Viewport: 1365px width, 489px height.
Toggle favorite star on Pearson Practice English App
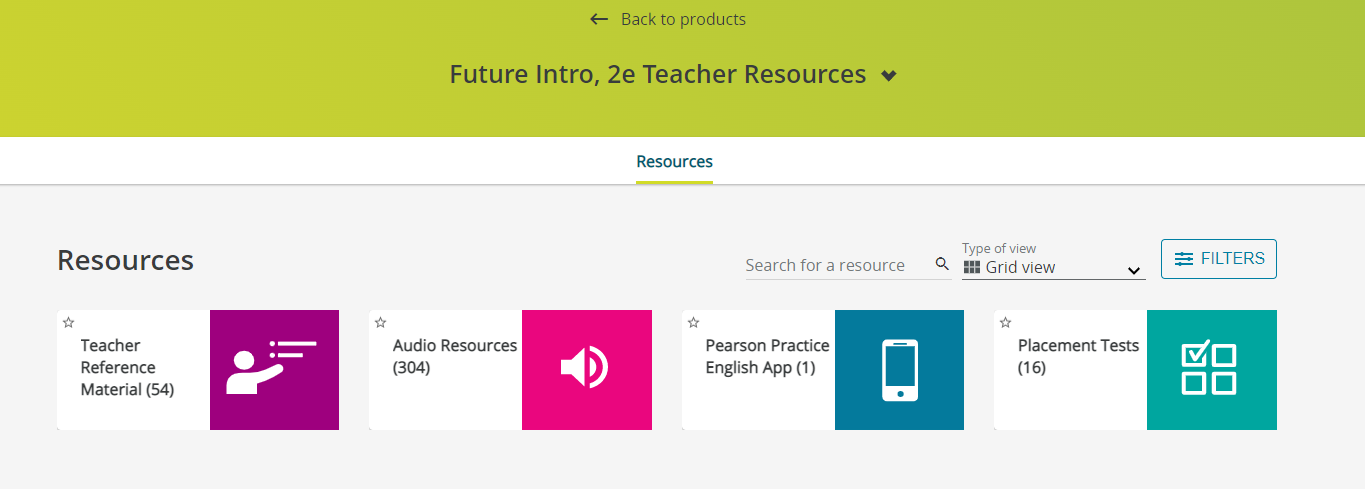(x=693, y=322)
